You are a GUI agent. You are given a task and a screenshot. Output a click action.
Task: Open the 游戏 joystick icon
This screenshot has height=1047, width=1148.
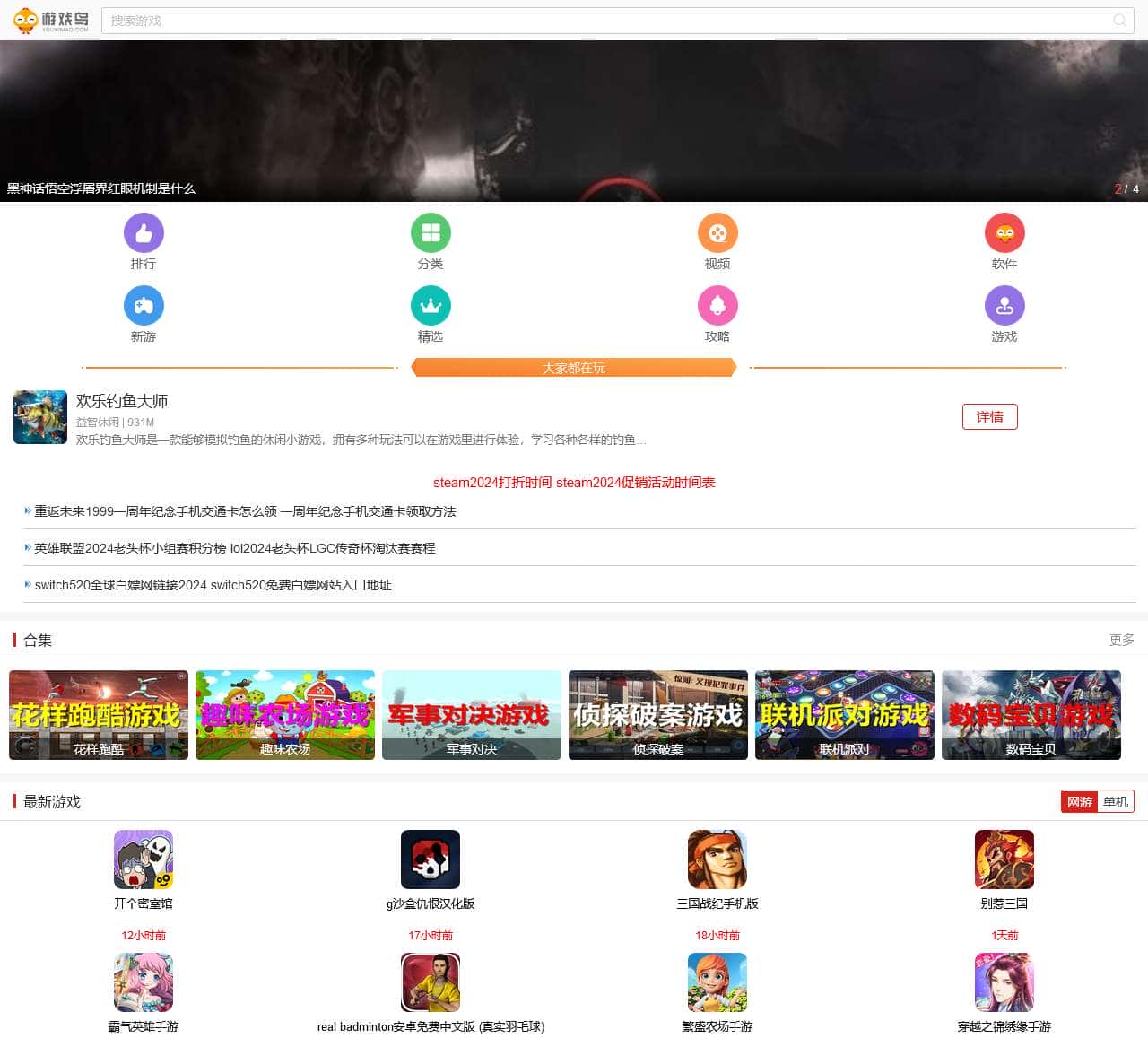(1004, 306)
